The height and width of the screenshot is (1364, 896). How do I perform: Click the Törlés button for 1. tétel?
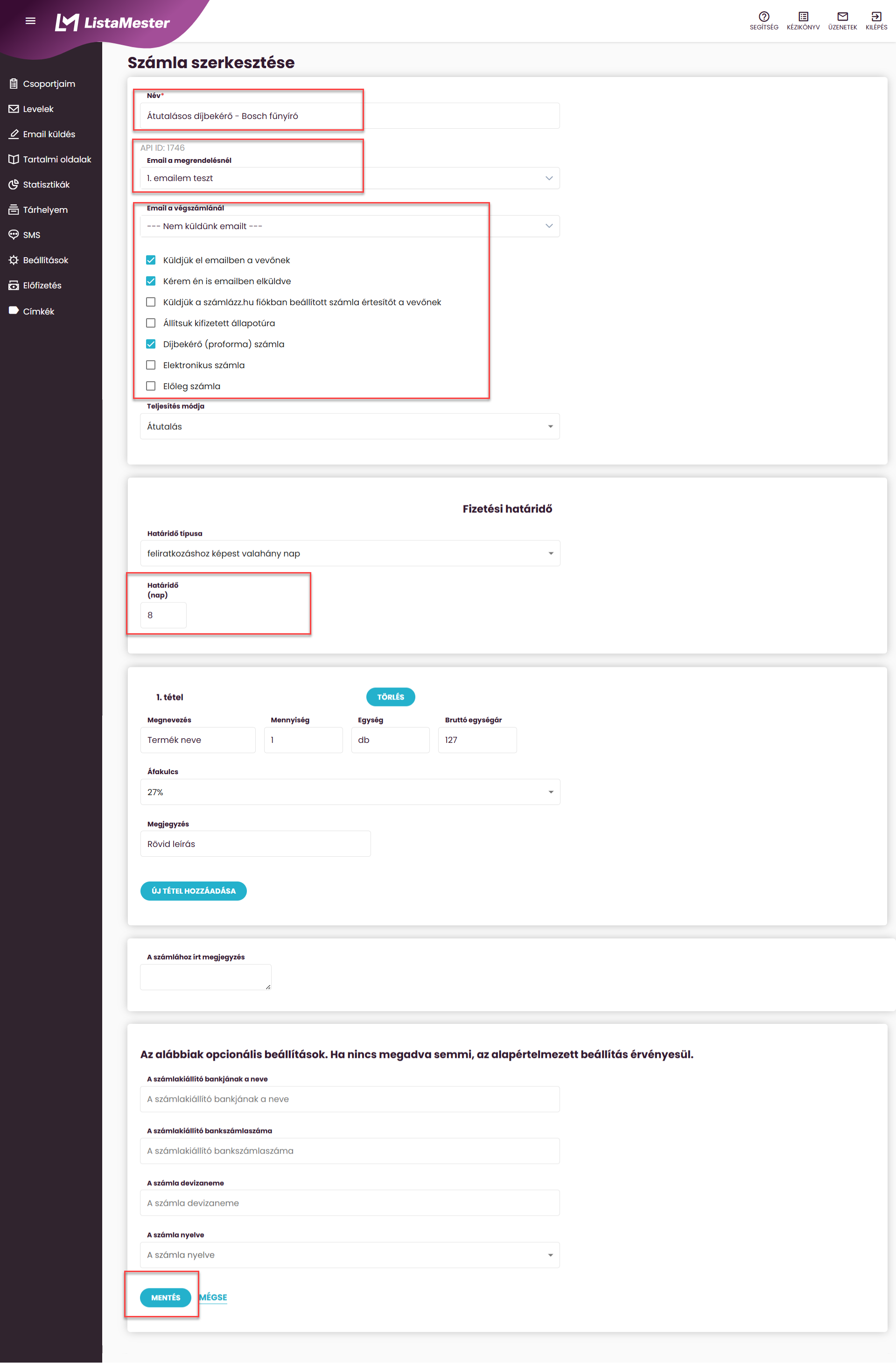coord(391,697)
